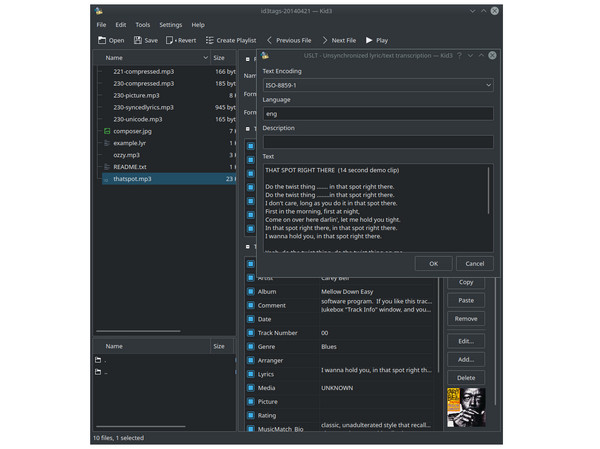The height and width of the screenshot is (449, 600).
Task: Click the MusicMatch_Bio field checkbox
Action: pos(251,429)
